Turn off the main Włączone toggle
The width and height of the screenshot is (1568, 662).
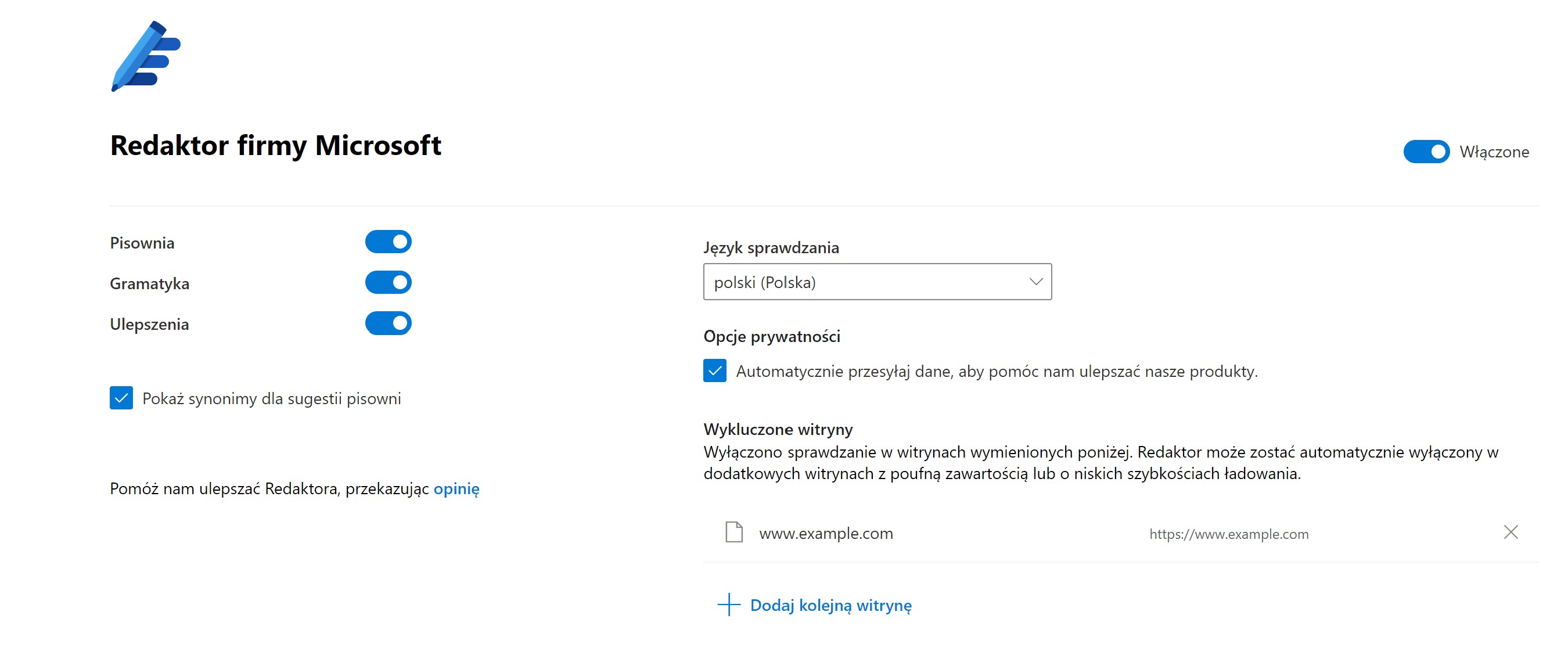(x=1426, y=152)
